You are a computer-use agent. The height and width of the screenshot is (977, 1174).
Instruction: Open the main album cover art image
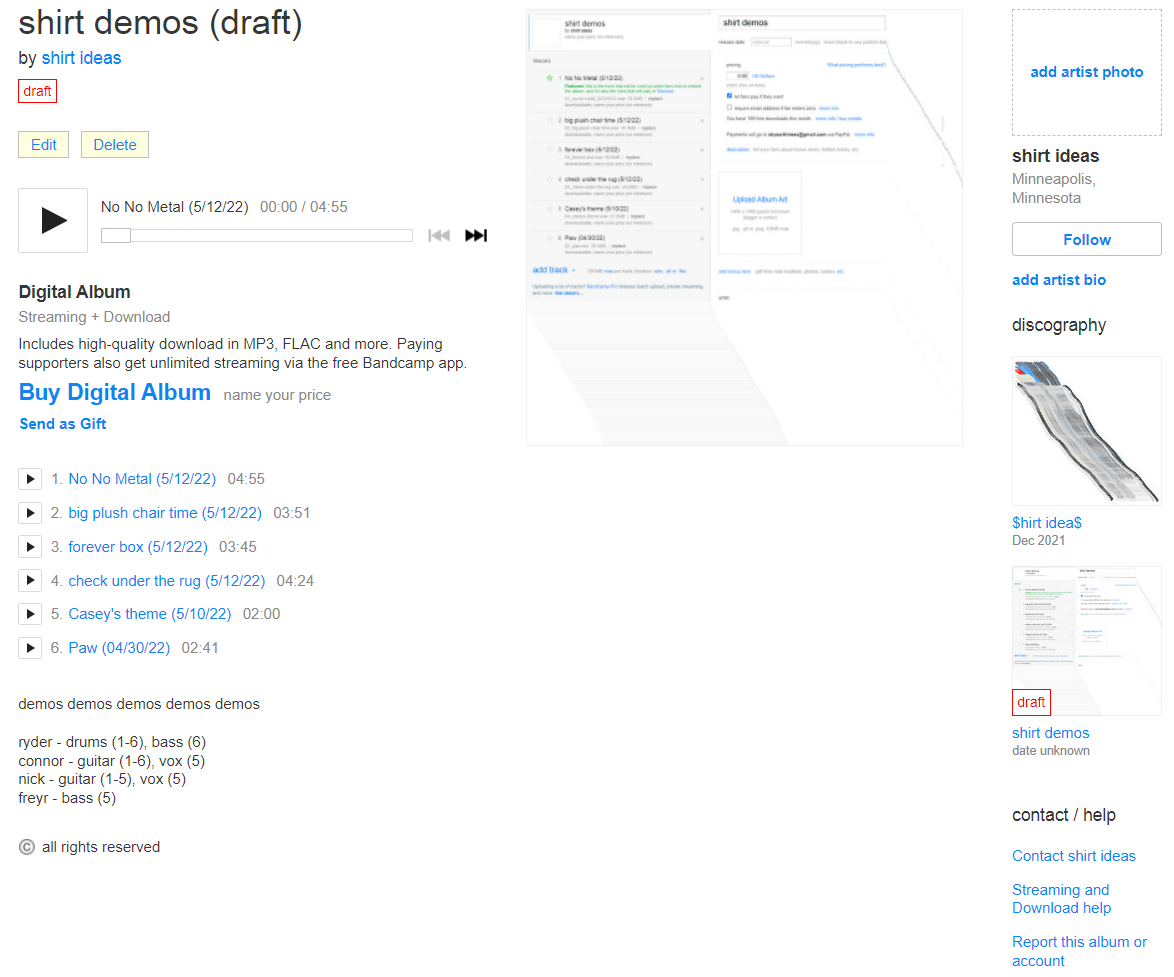click(x=744, y=227)
